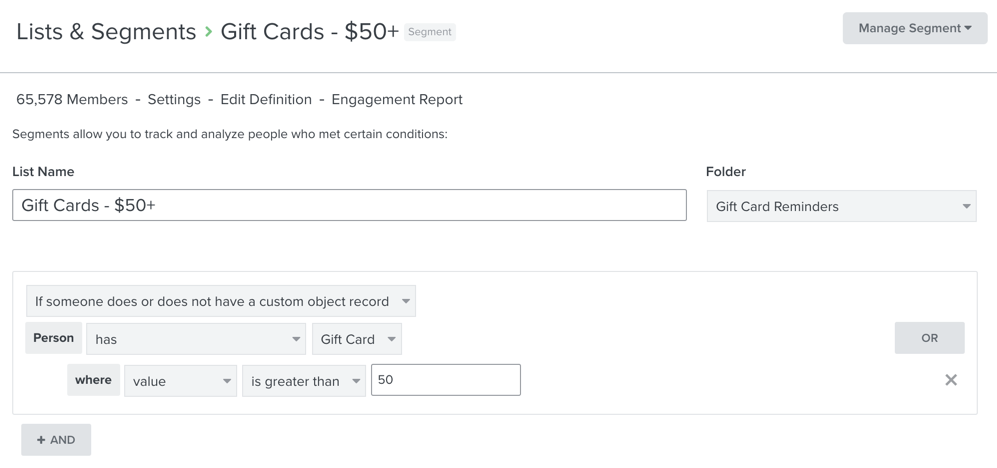The height and width of the screenshot is (468, 997).
Task: View the Engagement Report tab
Action: coord(397,100)
